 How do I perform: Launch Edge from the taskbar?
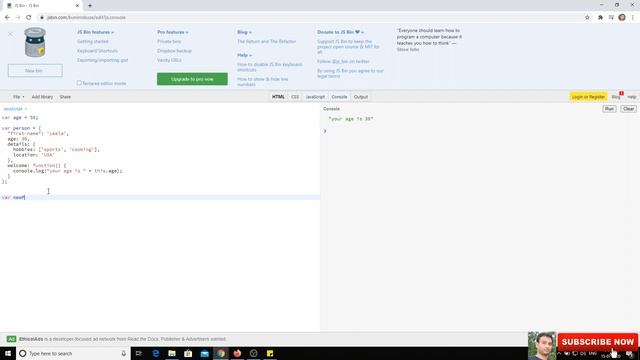tap(156, 353)
